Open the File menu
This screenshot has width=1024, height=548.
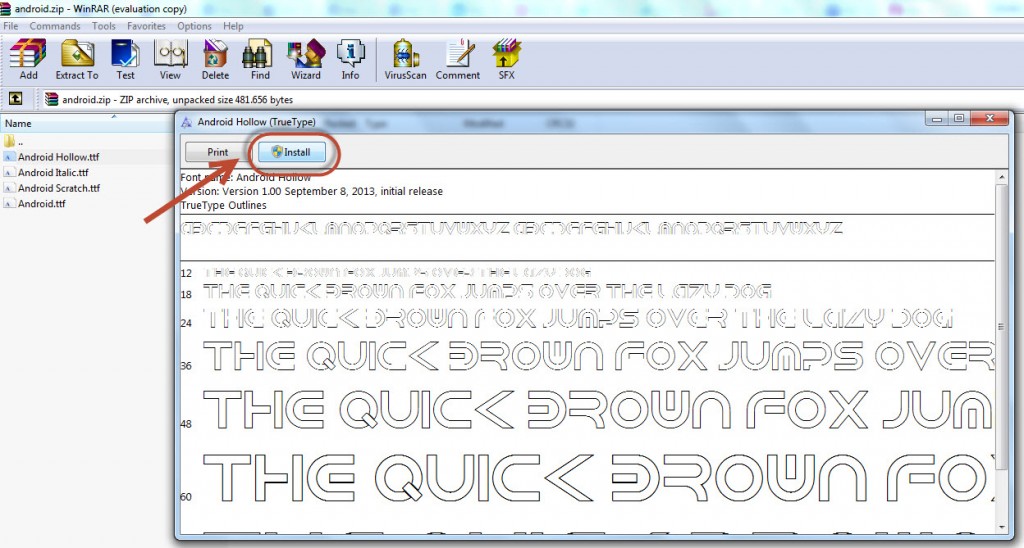(x=11, y=26)
